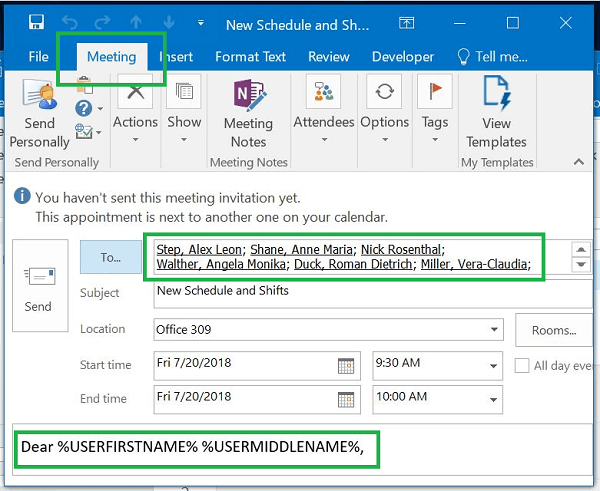This screenshot has height=491, width=600.
Task: Open the Developer tab
Action: [x=403, y=57]
